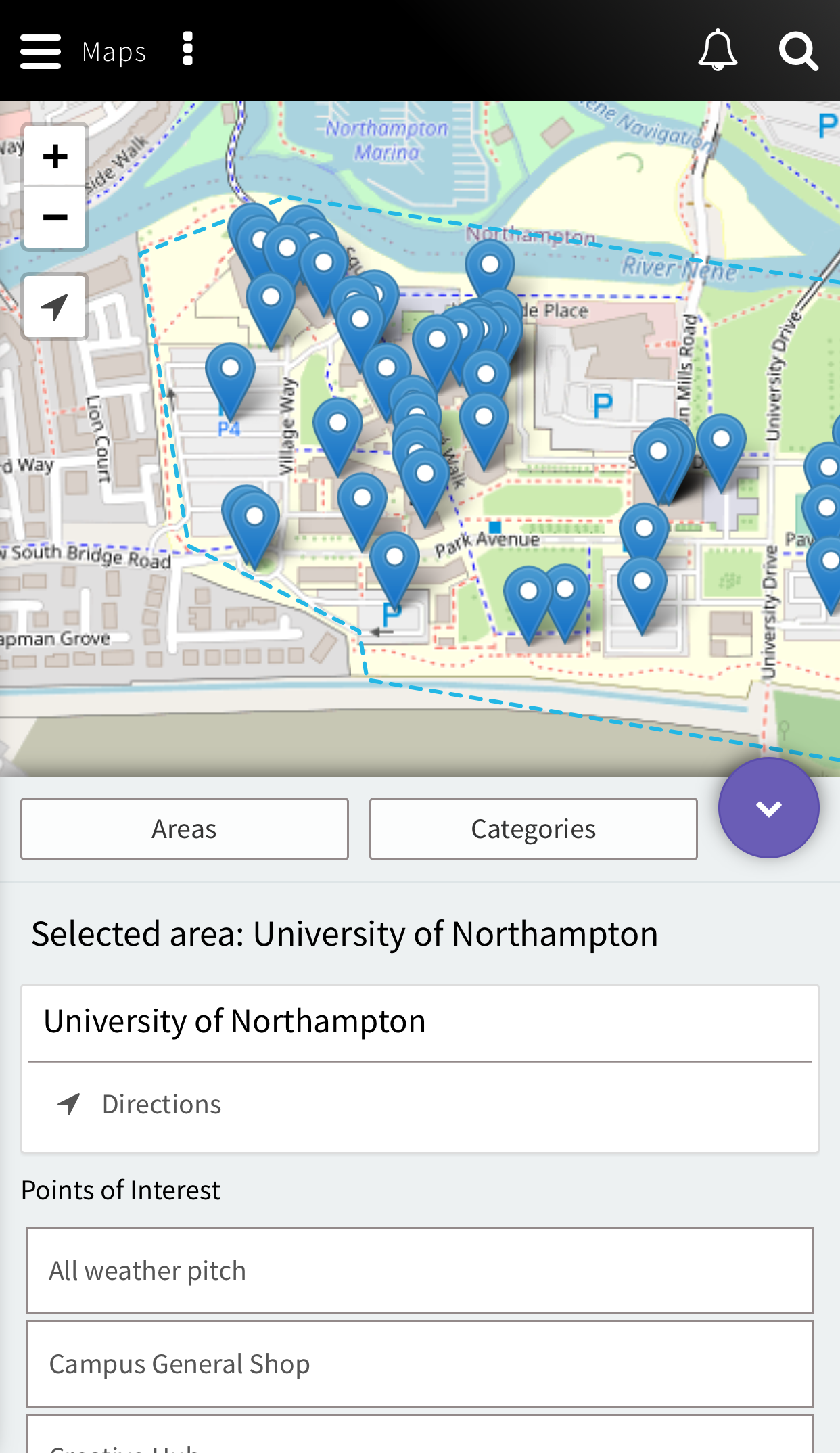840x1453 pixels.
Task: Click the Points of Interest heading
Action: pos(120,1190)
